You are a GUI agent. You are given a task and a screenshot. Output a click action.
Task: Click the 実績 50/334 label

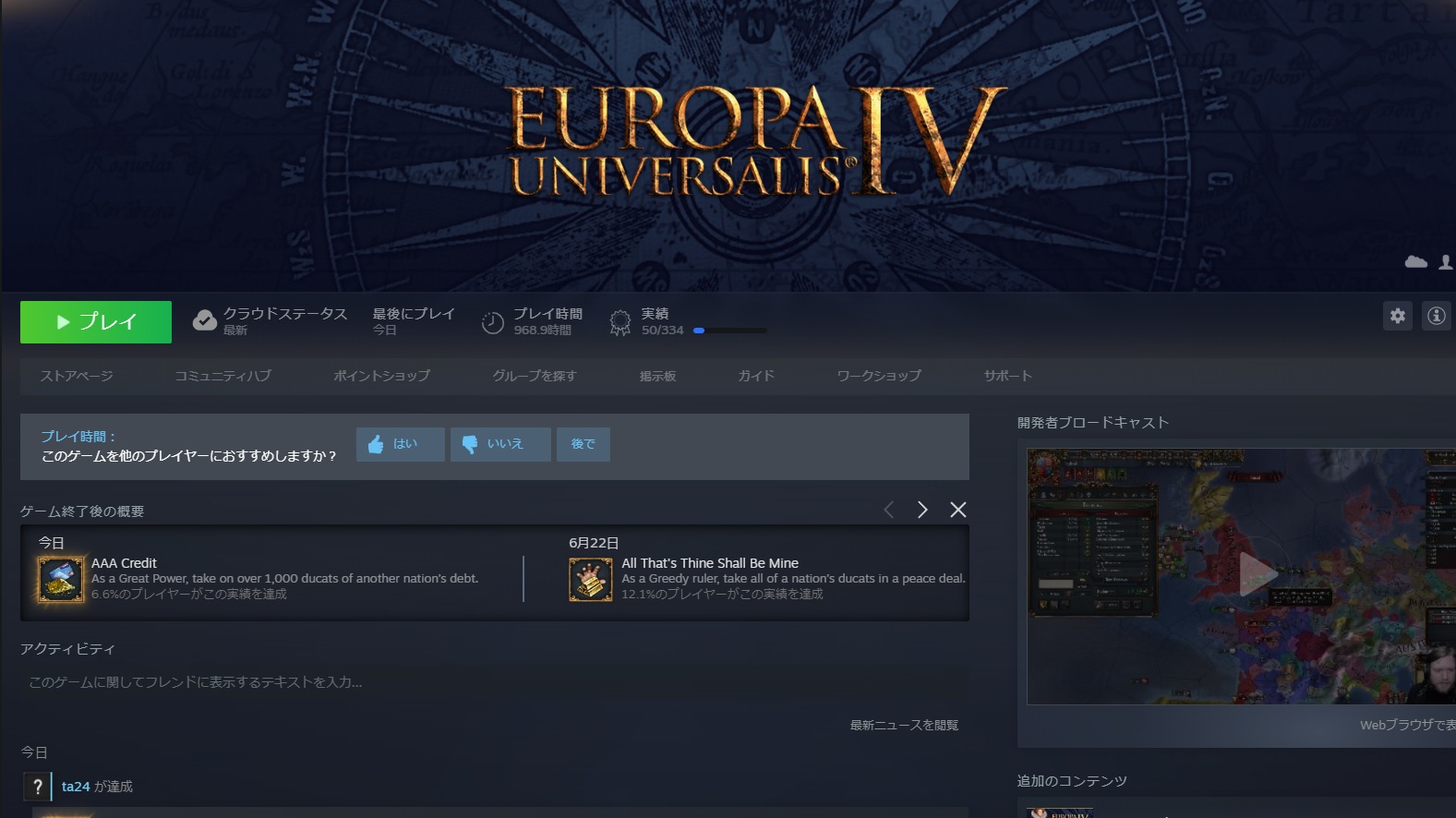pos(663,321)
